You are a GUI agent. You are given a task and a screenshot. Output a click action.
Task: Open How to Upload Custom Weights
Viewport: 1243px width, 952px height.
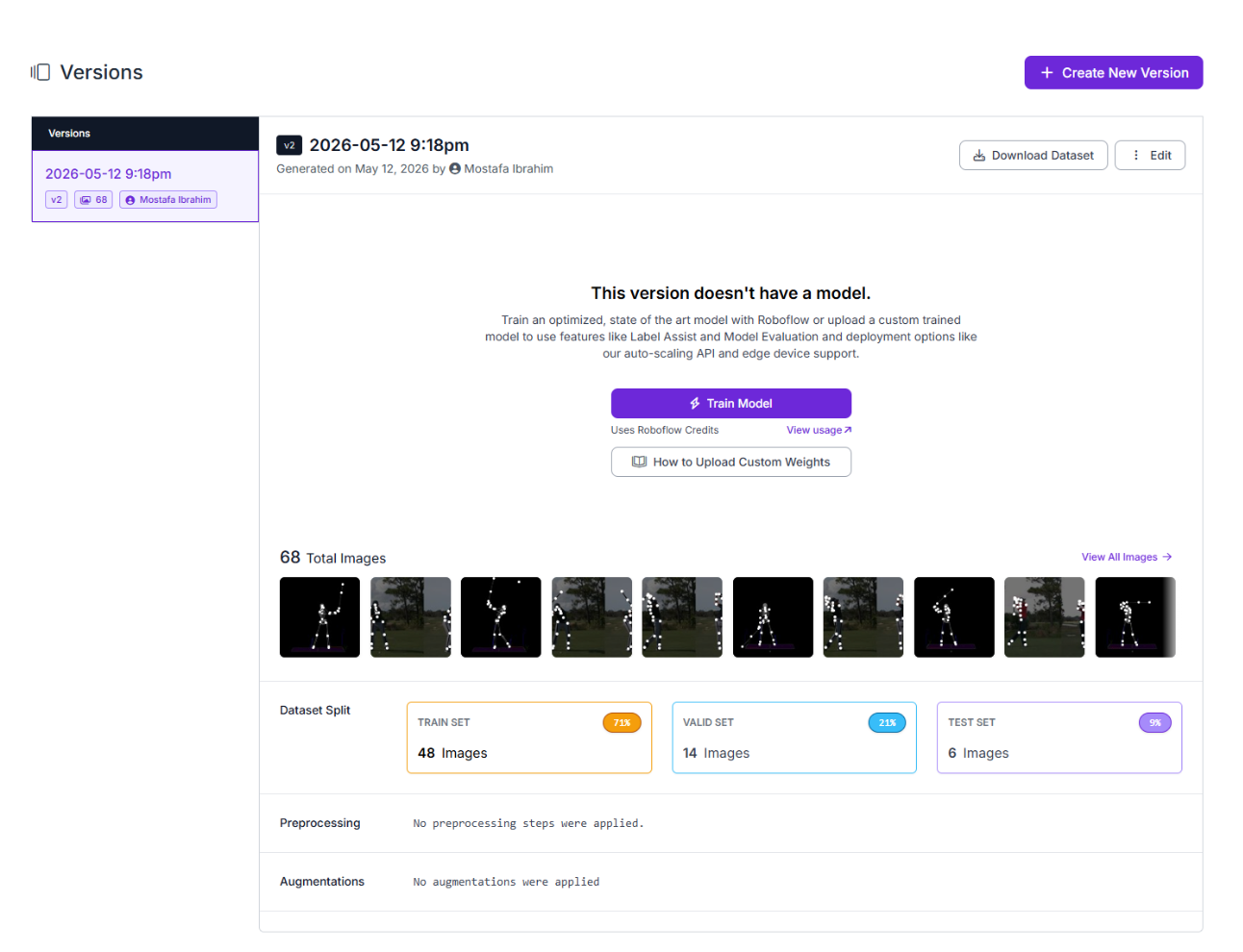(x=731, y=462)
